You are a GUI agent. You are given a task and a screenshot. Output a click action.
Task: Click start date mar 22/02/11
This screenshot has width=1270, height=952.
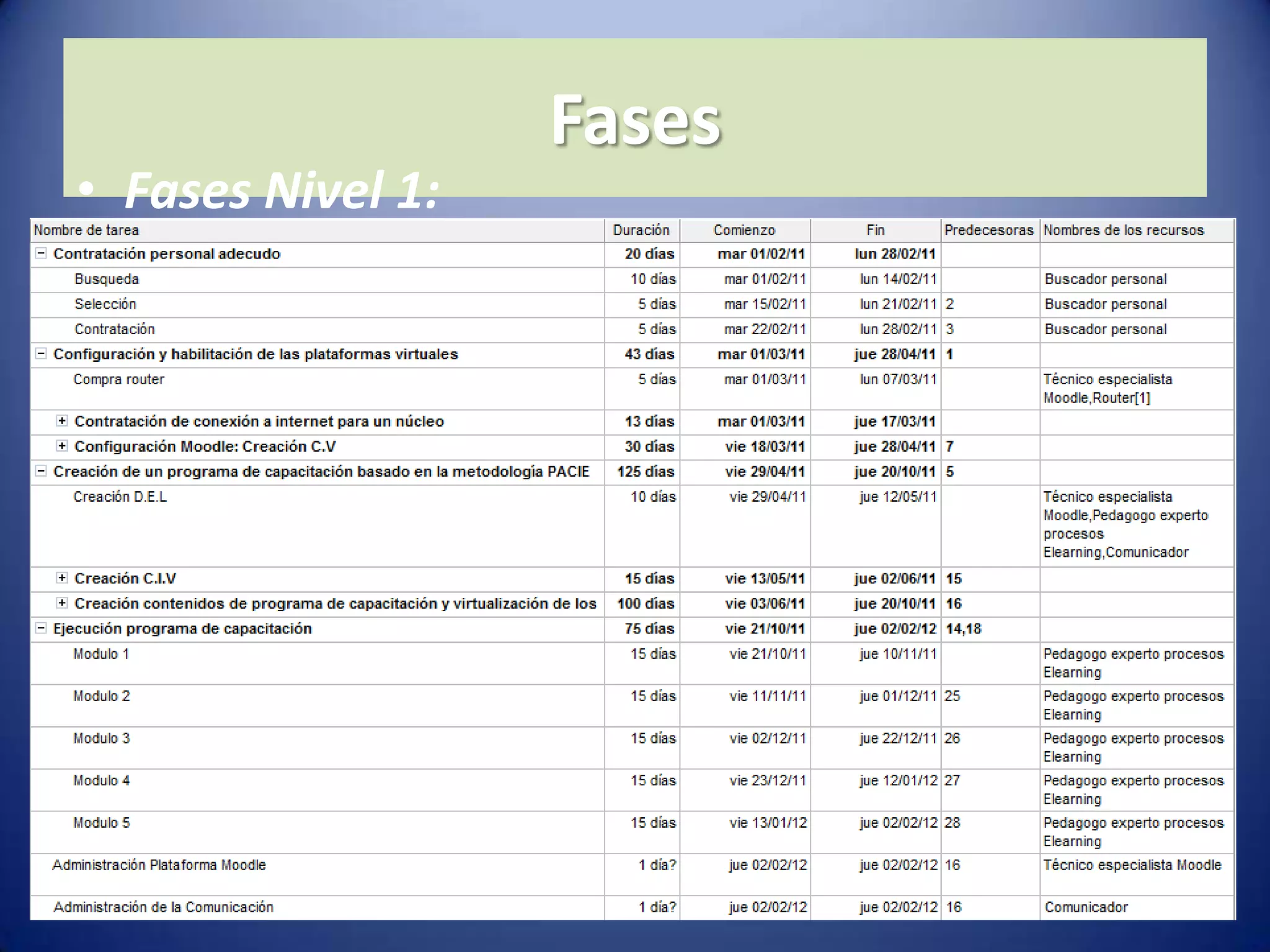745,329
